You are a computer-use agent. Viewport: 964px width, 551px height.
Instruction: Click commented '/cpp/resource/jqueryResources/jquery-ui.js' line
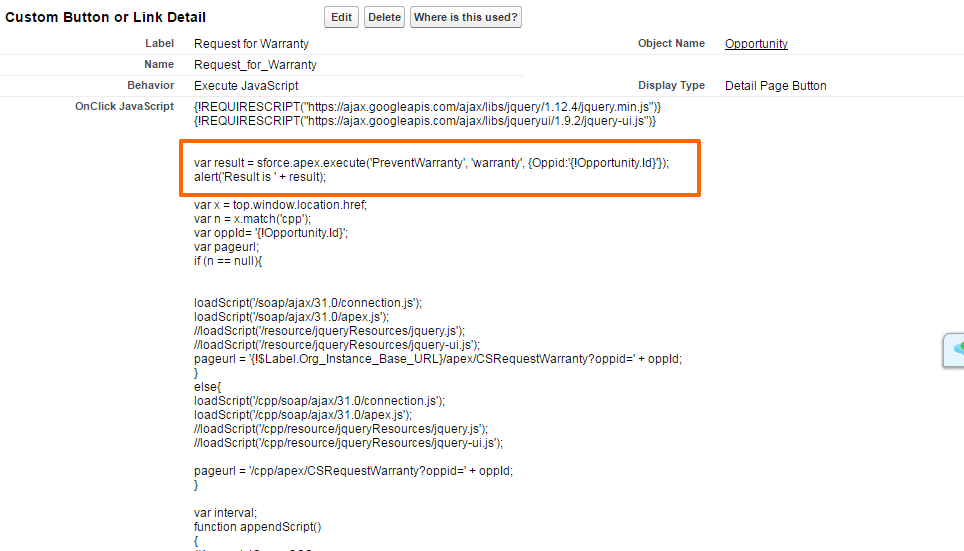tap(349, 443)
